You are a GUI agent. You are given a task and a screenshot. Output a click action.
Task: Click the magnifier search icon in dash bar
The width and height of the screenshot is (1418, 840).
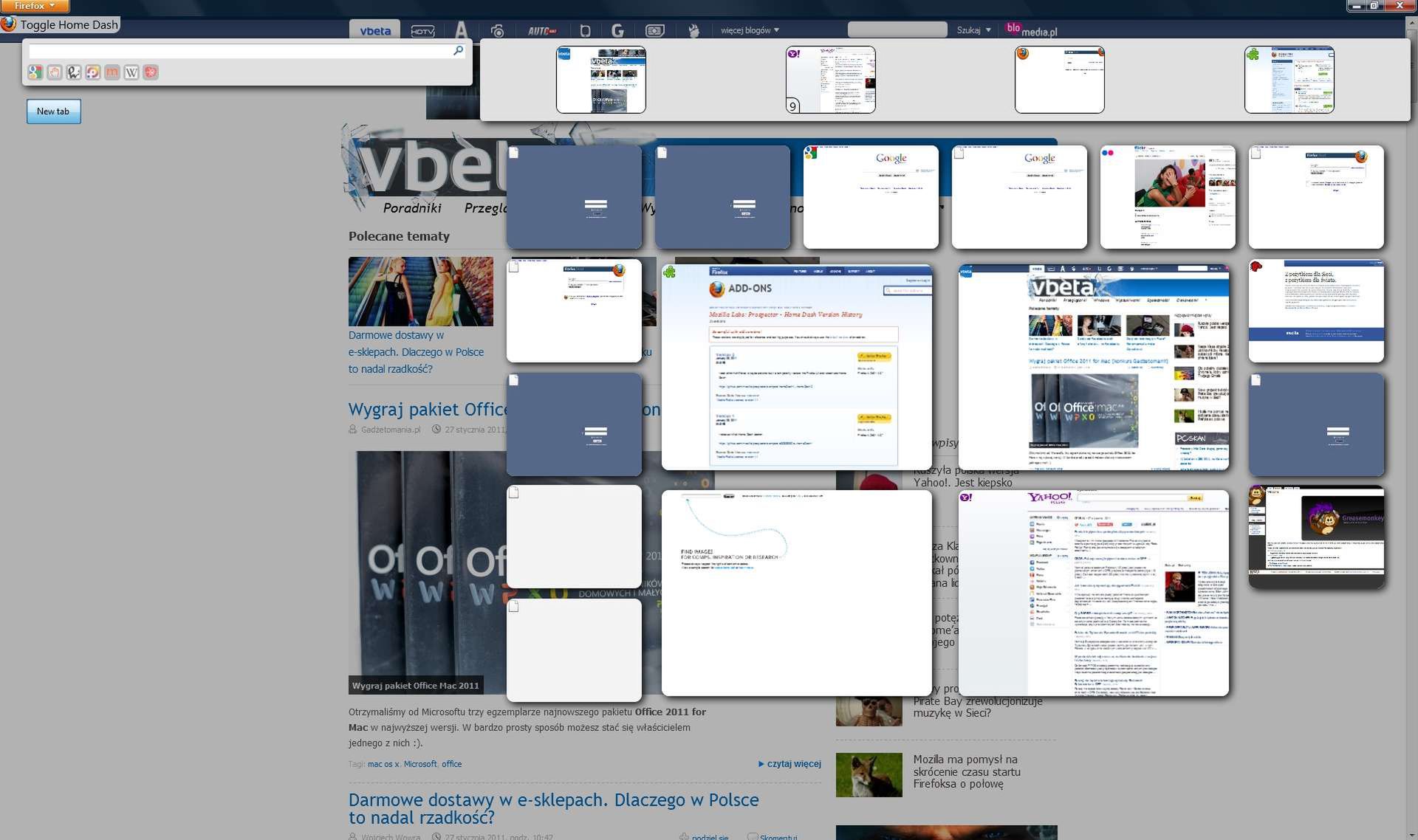click(x=458, y=50)
